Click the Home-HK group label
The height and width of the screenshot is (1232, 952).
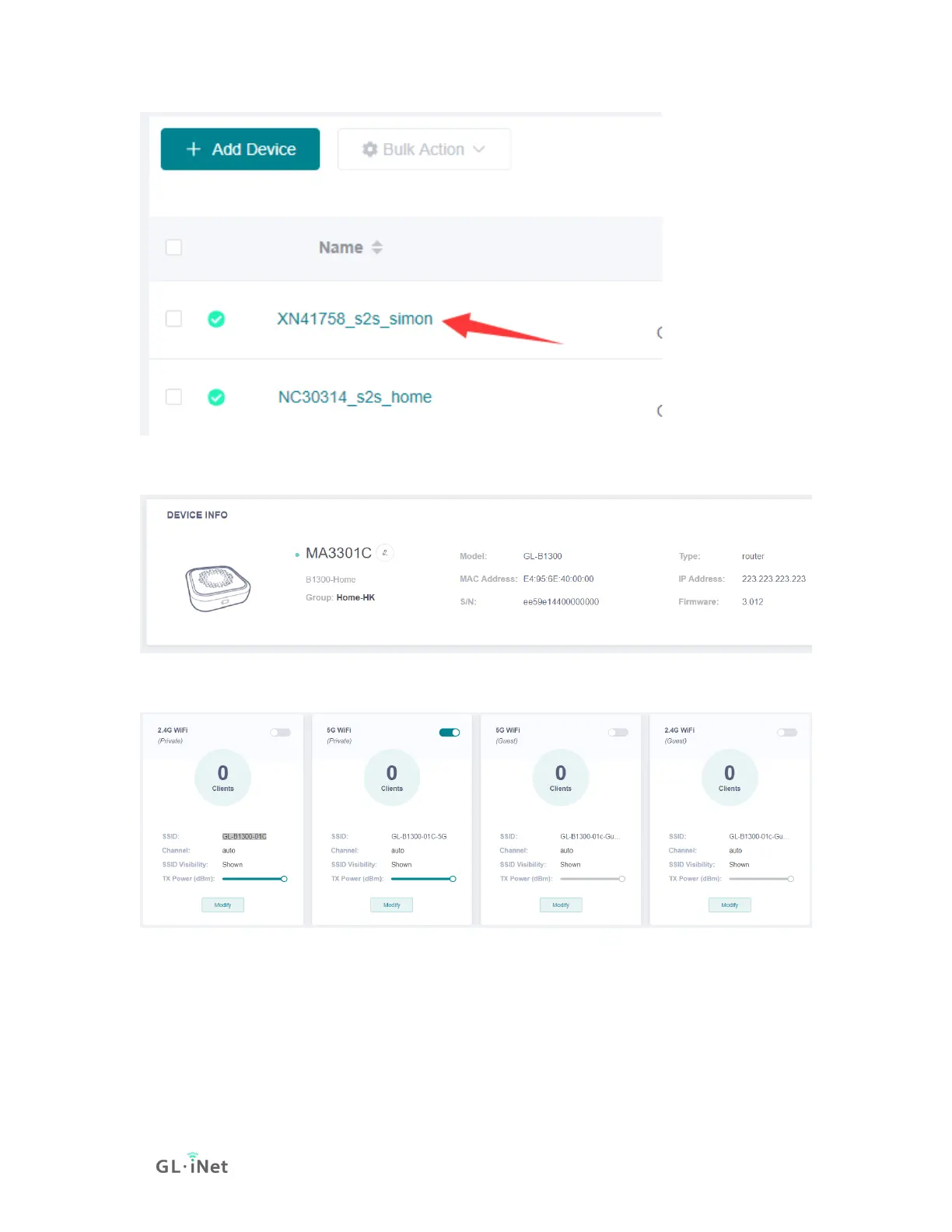pos(355,597)
